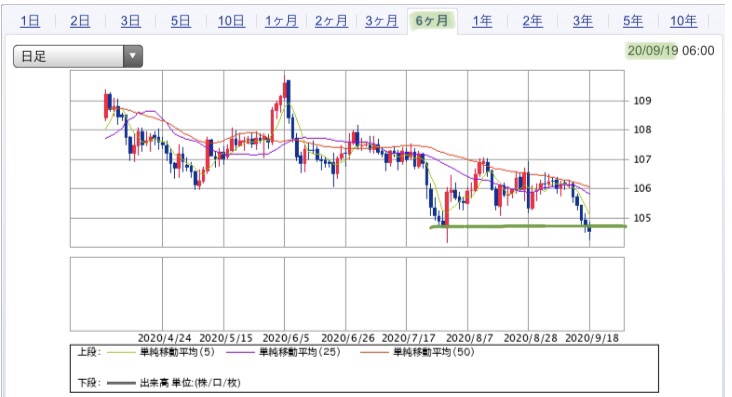Show the 2ヶ月 chart range

pyautogui.click(x=331, y=21)
